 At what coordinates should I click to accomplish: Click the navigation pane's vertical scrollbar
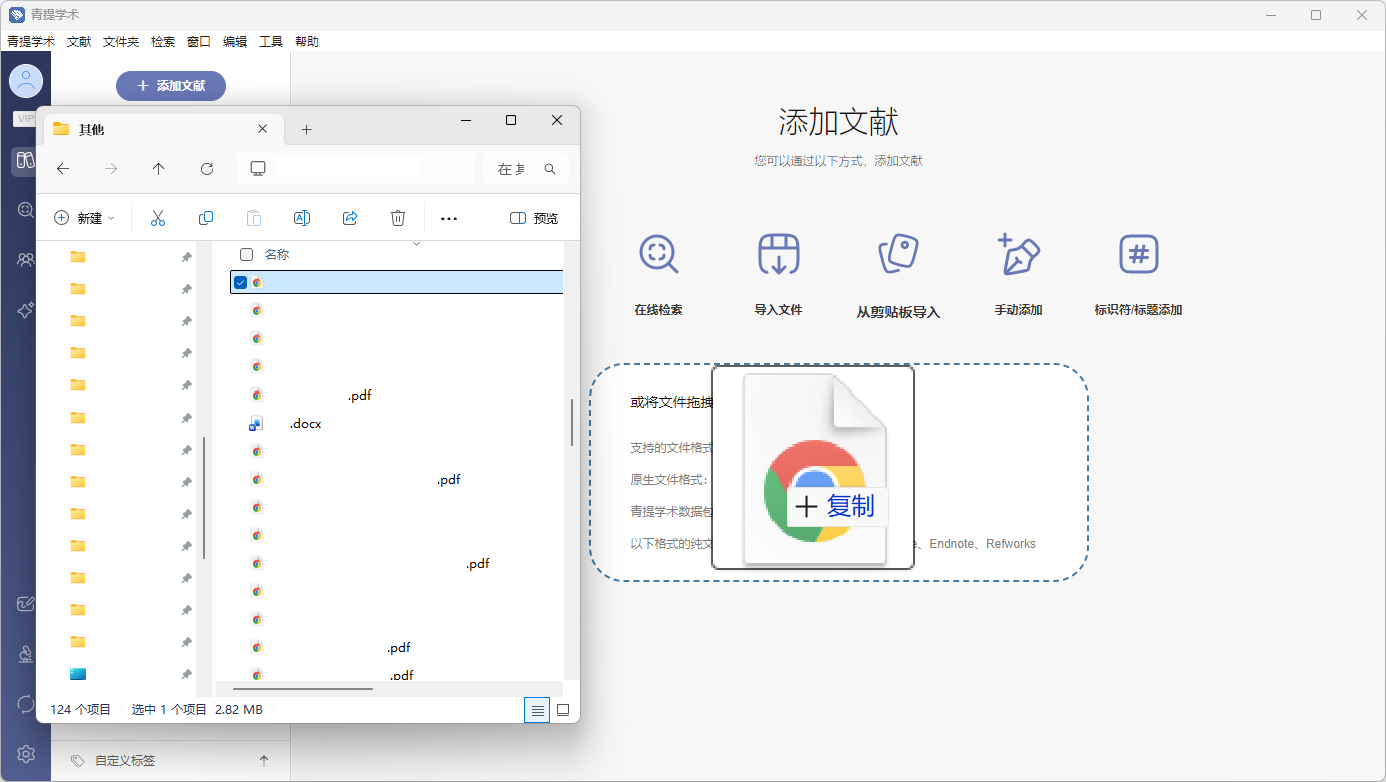[x=204, y=498]
